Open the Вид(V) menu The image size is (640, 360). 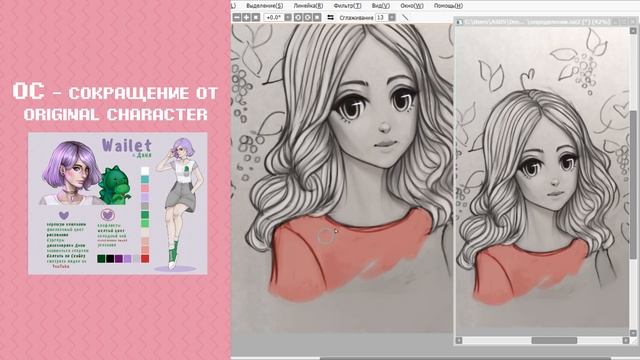click(x=381, y=6)
